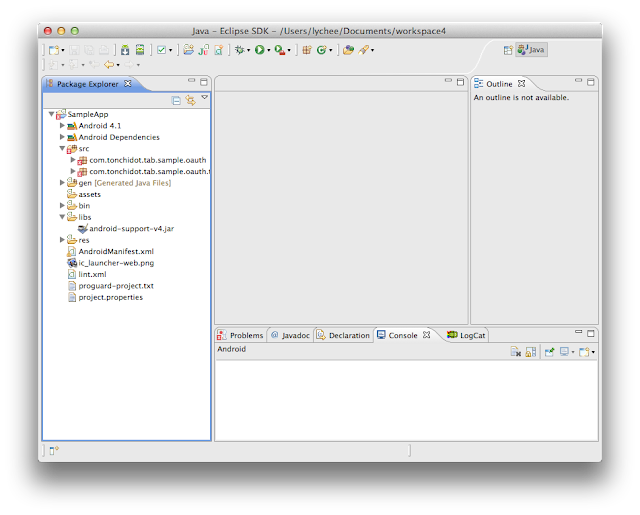
Task: Click the Clear Console icon
Action: (516, 352)
